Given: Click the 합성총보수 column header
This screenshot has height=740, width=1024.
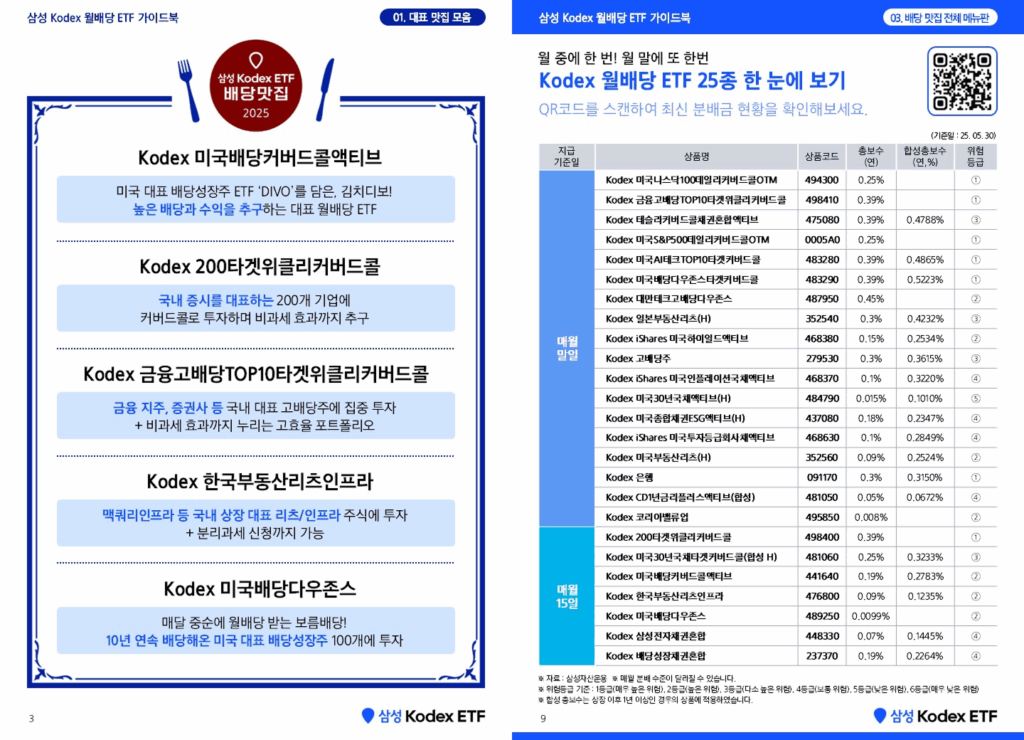Looking at the screenshot, I should click(x=925, y=157).
